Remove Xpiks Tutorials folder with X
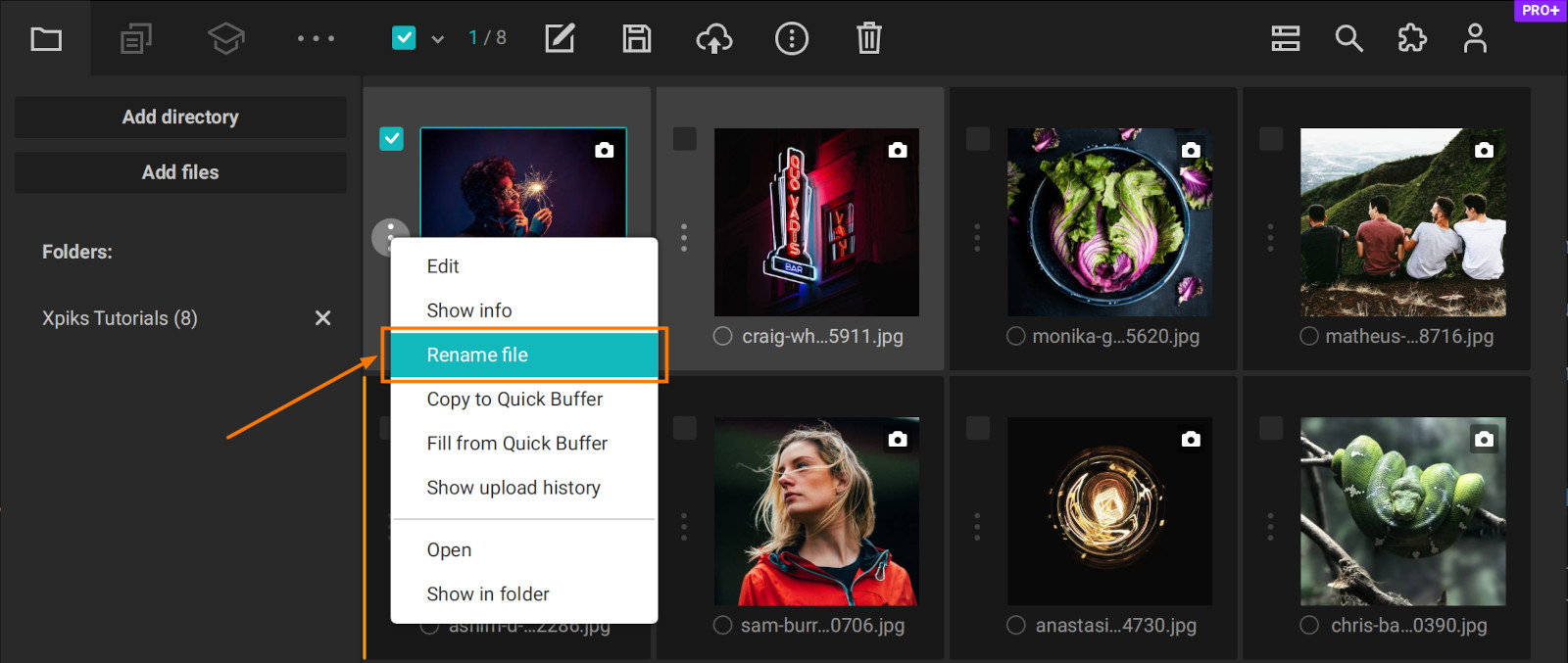Image resolution: width=1568 pixels, height=663 pixels. 322,318
